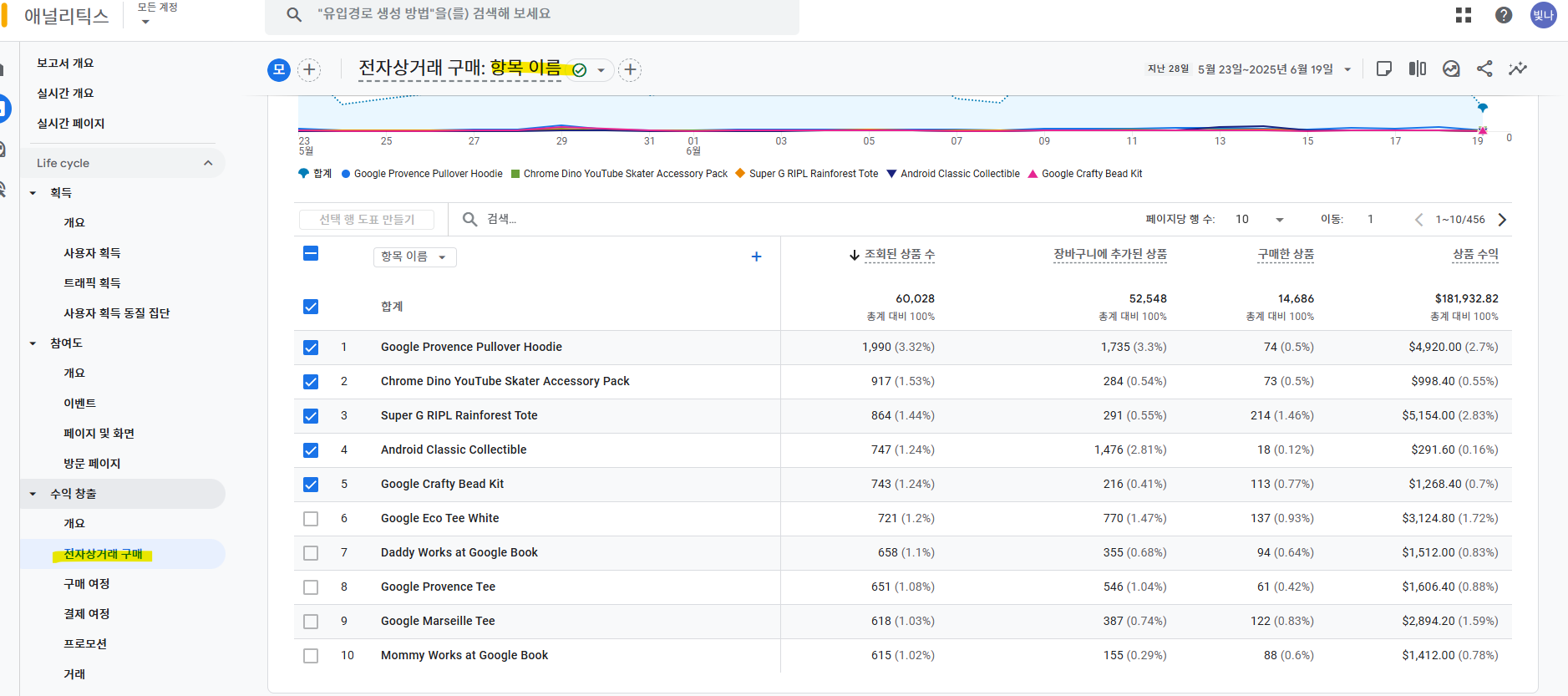This screenshot has width=1568, height=696.
Task: Open the 항목 이름 dimension dropdown
Action: point(414,257)
